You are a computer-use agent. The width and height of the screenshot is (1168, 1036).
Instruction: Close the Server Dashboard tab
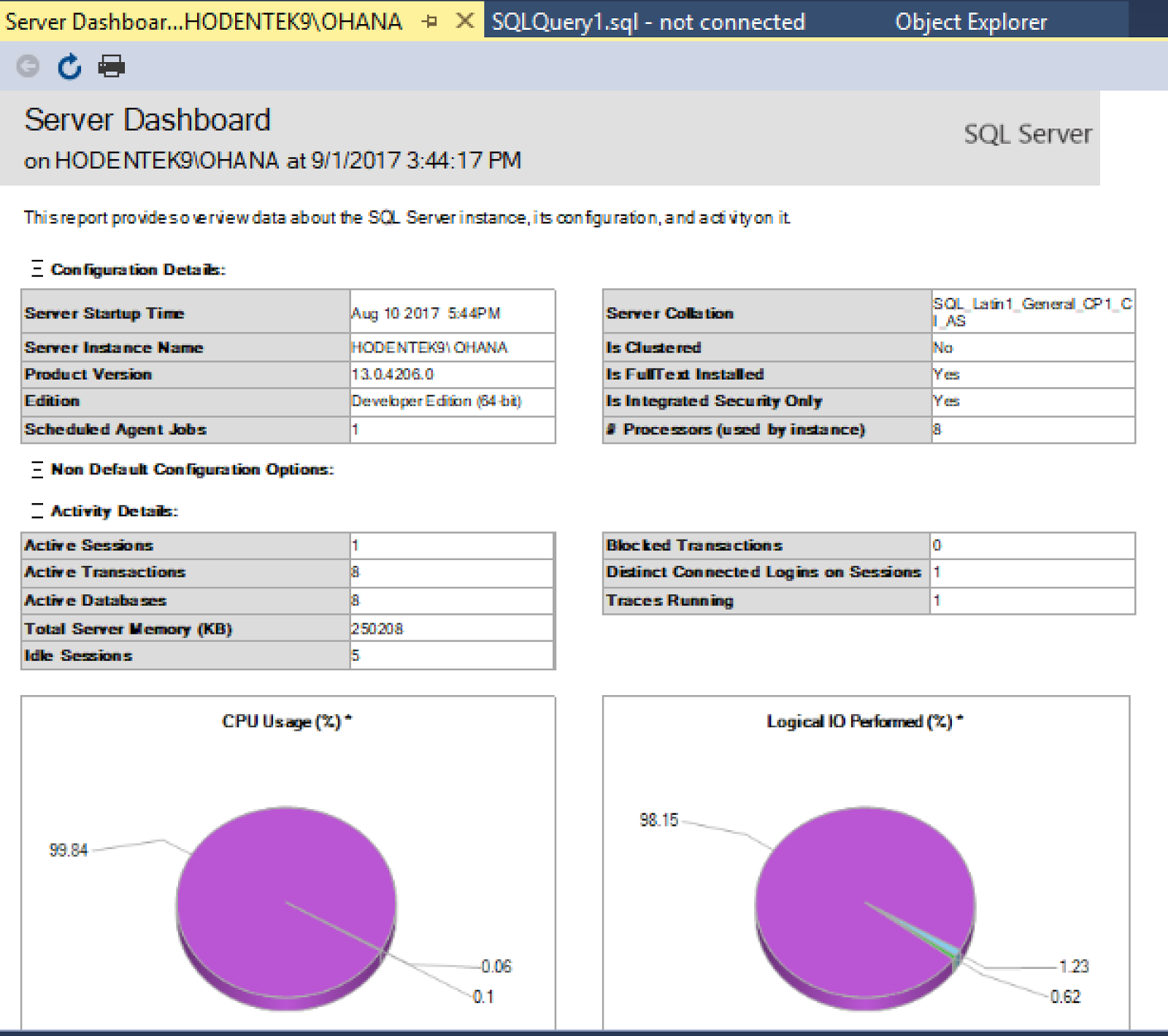[464, 21]
